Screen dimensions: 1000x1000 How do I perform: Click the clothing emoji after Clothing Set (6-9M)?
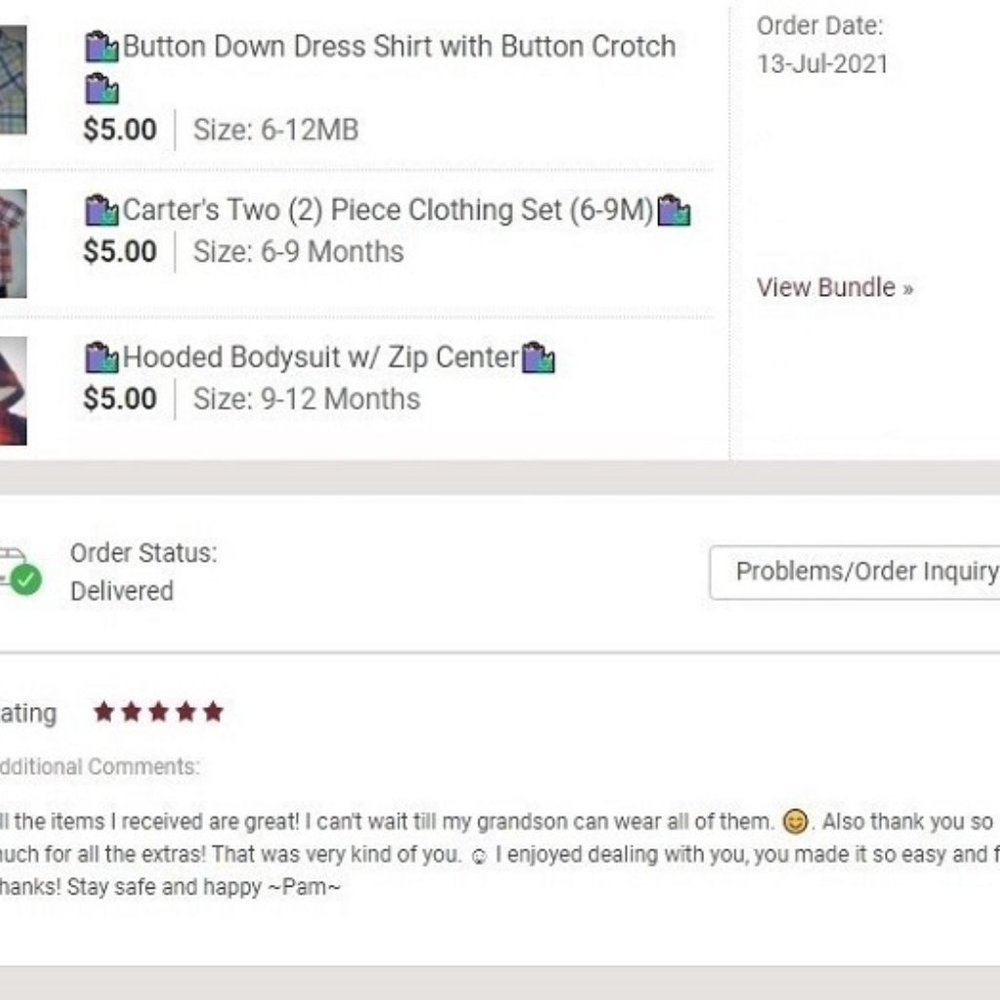coord(674,211)
